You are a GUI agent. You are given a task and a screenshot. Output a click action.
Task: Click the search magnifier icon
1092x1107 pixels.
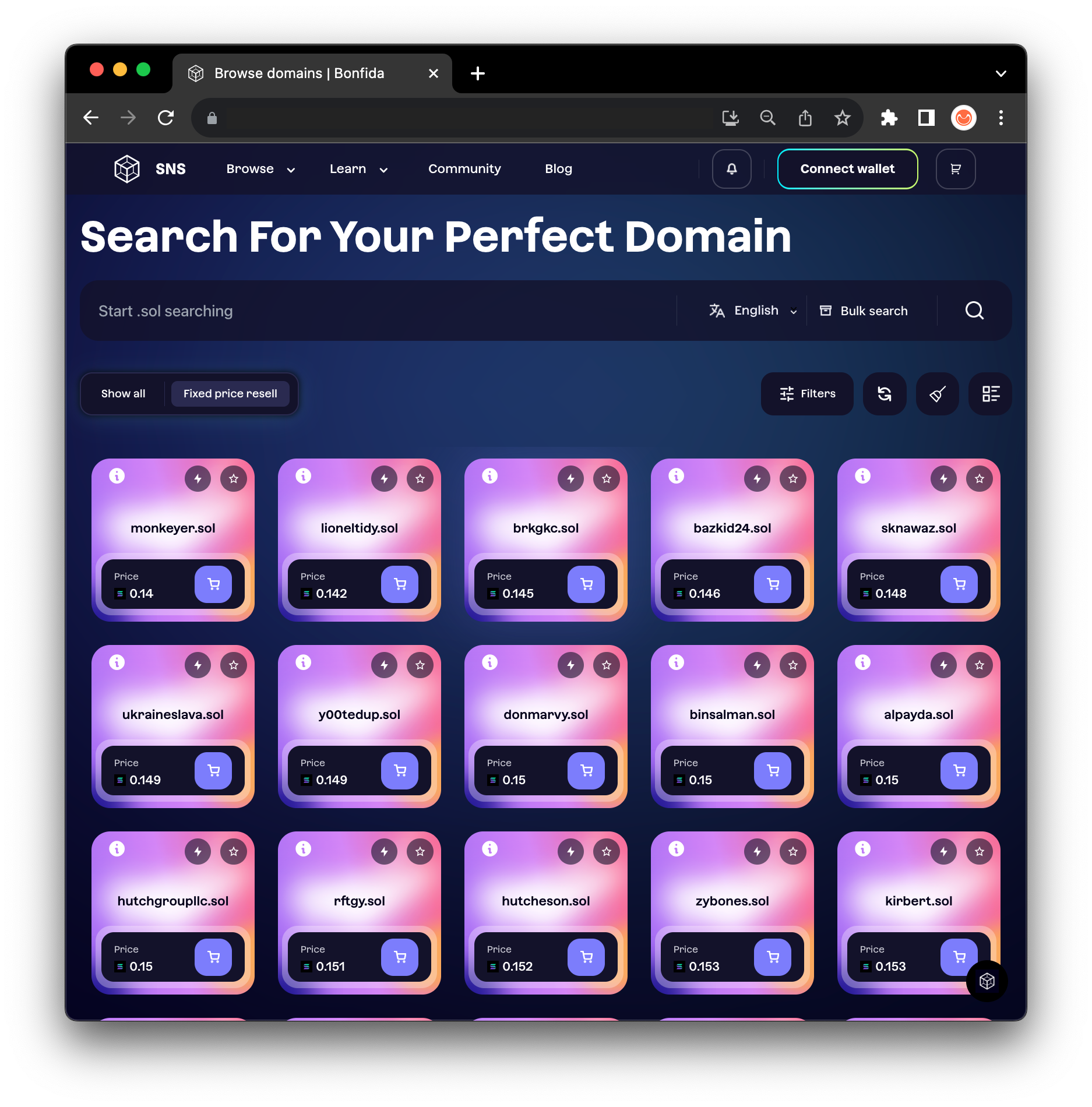tap(974, 311)
